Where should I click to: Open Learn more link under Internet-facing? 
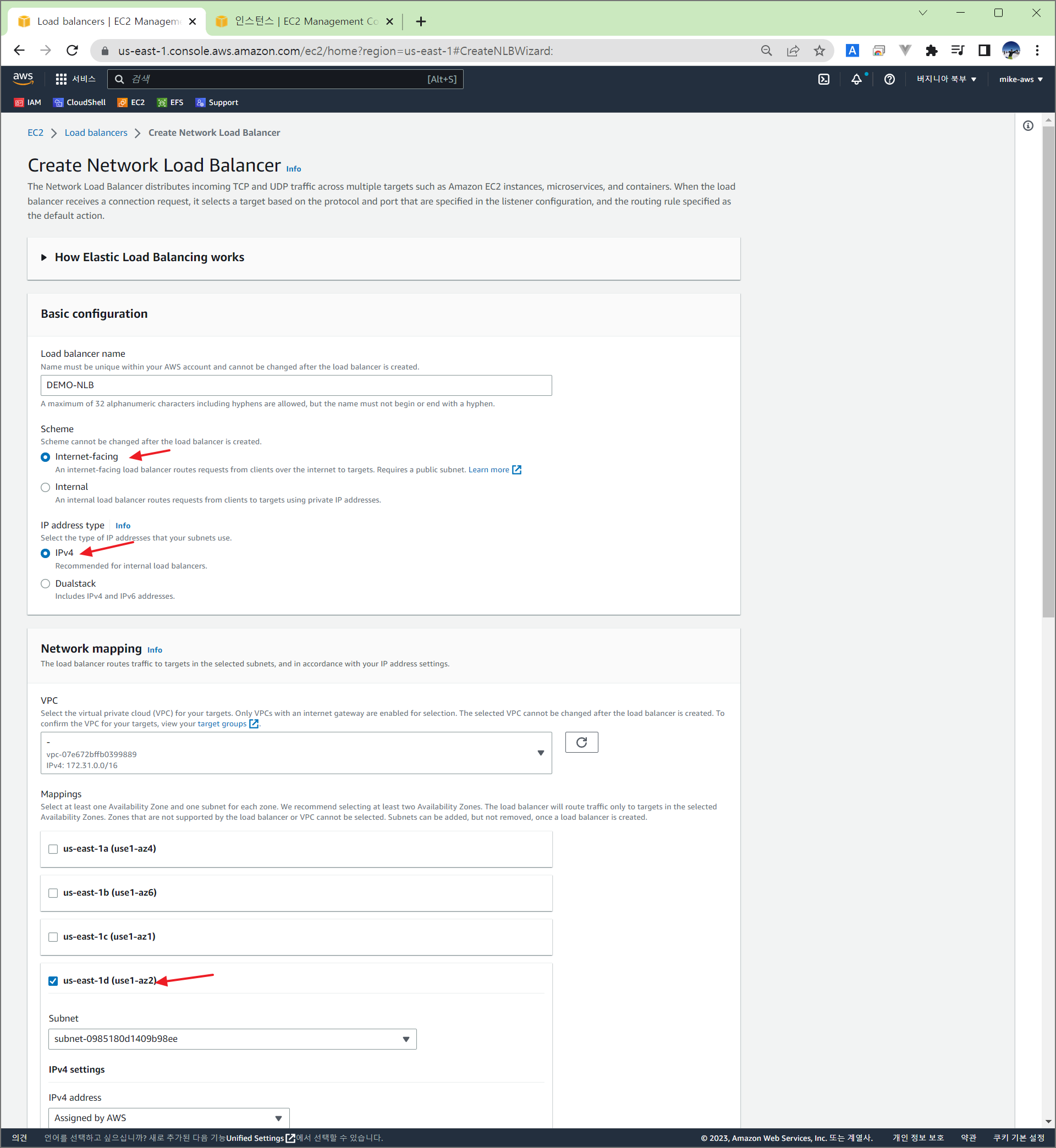pyautogui.click(x=494, y=470)
